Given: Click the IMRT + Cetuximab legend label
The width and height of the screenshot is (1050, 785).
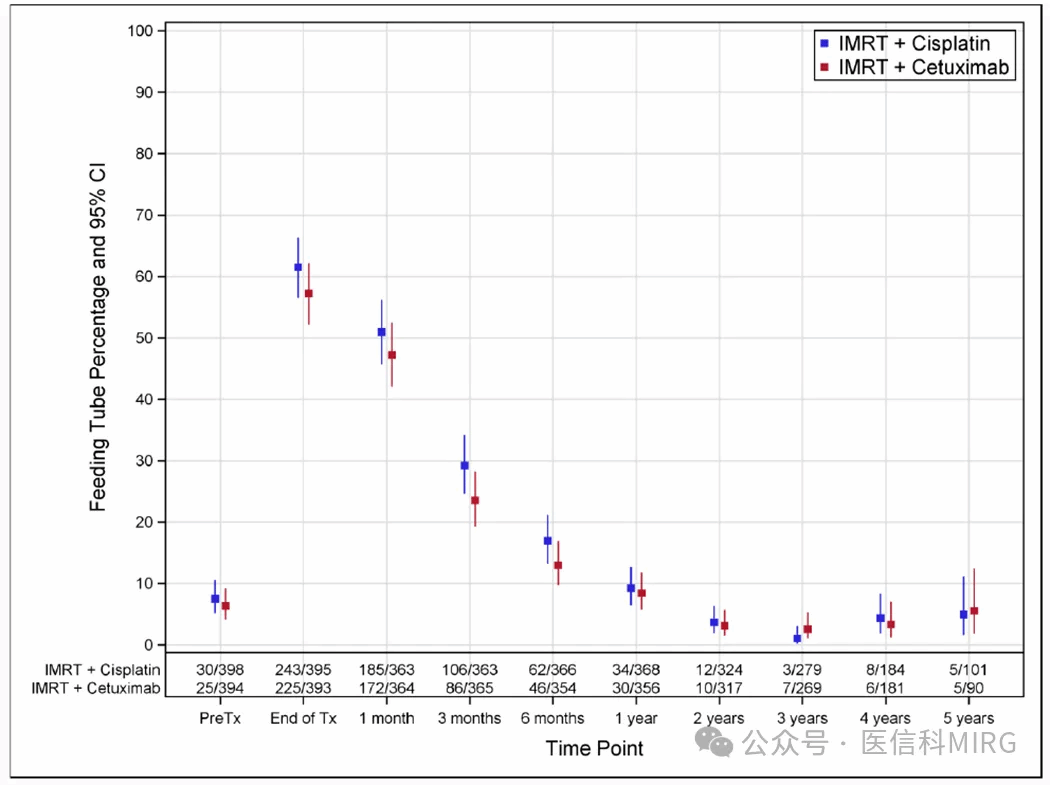Looking at the screenshot, I should tap(923, 68).
